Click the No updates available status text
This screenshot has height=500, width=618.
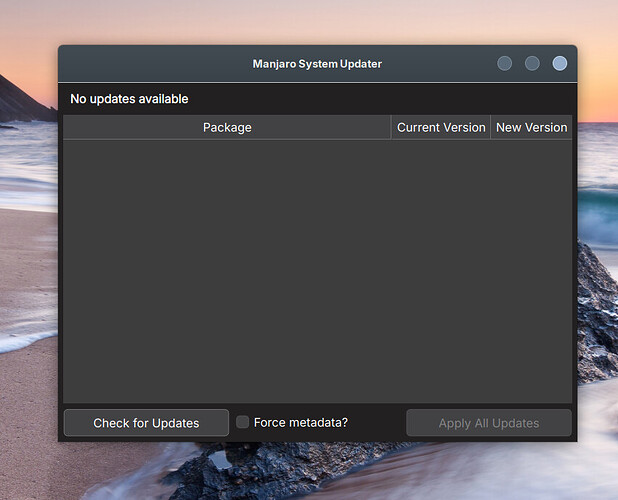[129, 99]
